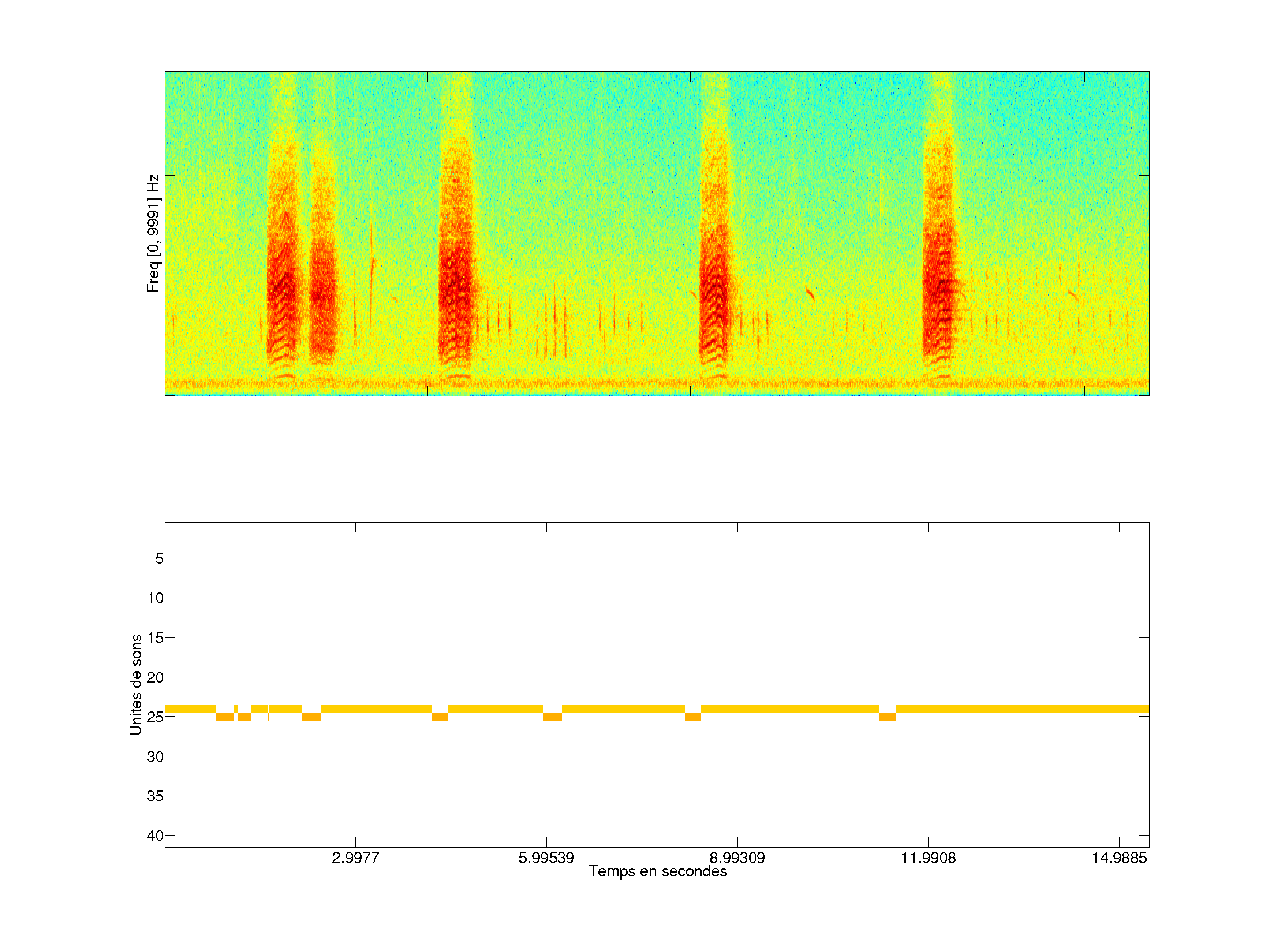Select the 11.9908 time tick label
Viewport: 1270px width, 952px height.
[928, 858]
